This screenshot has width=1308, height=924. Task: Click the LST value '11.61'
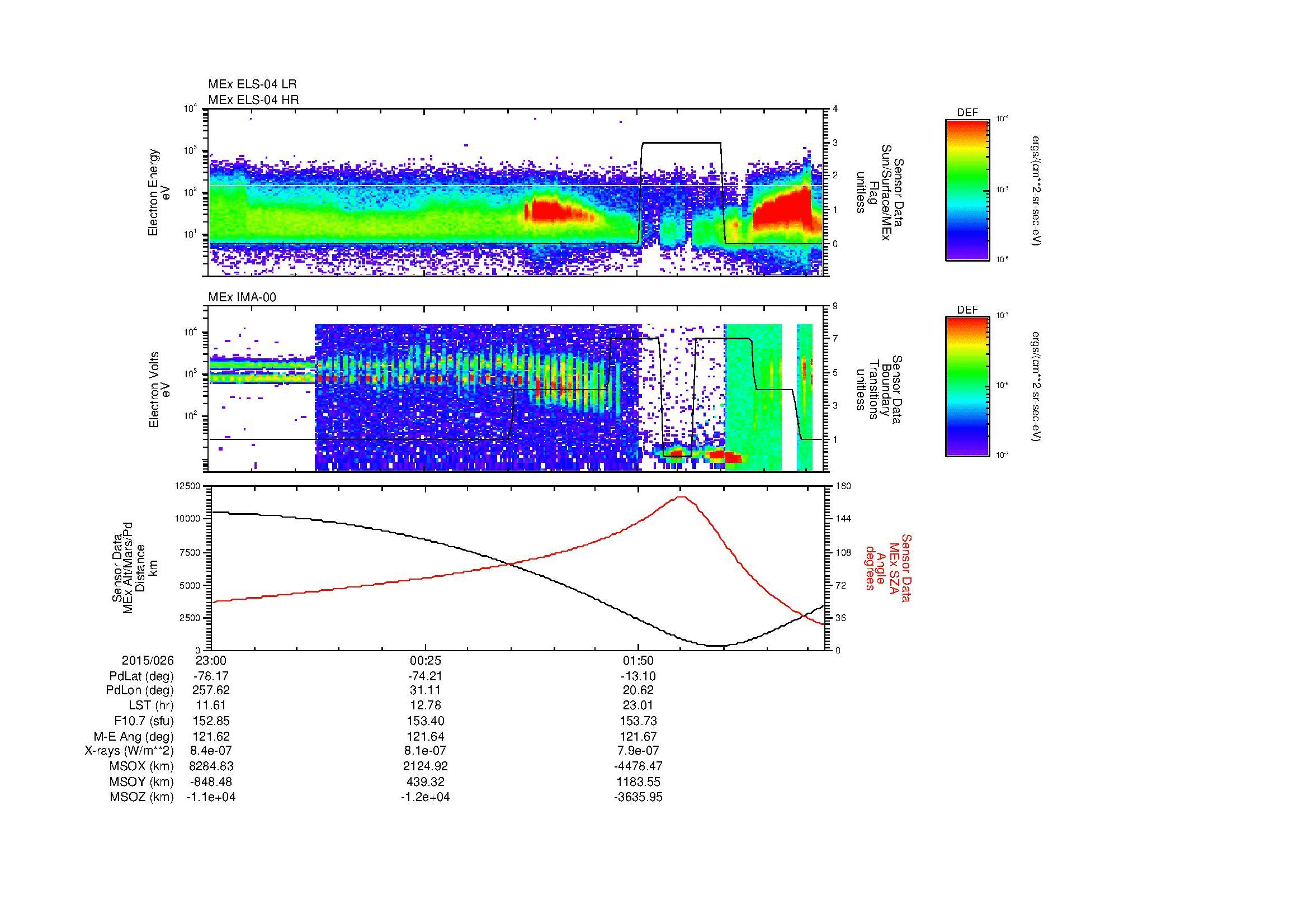211,705
